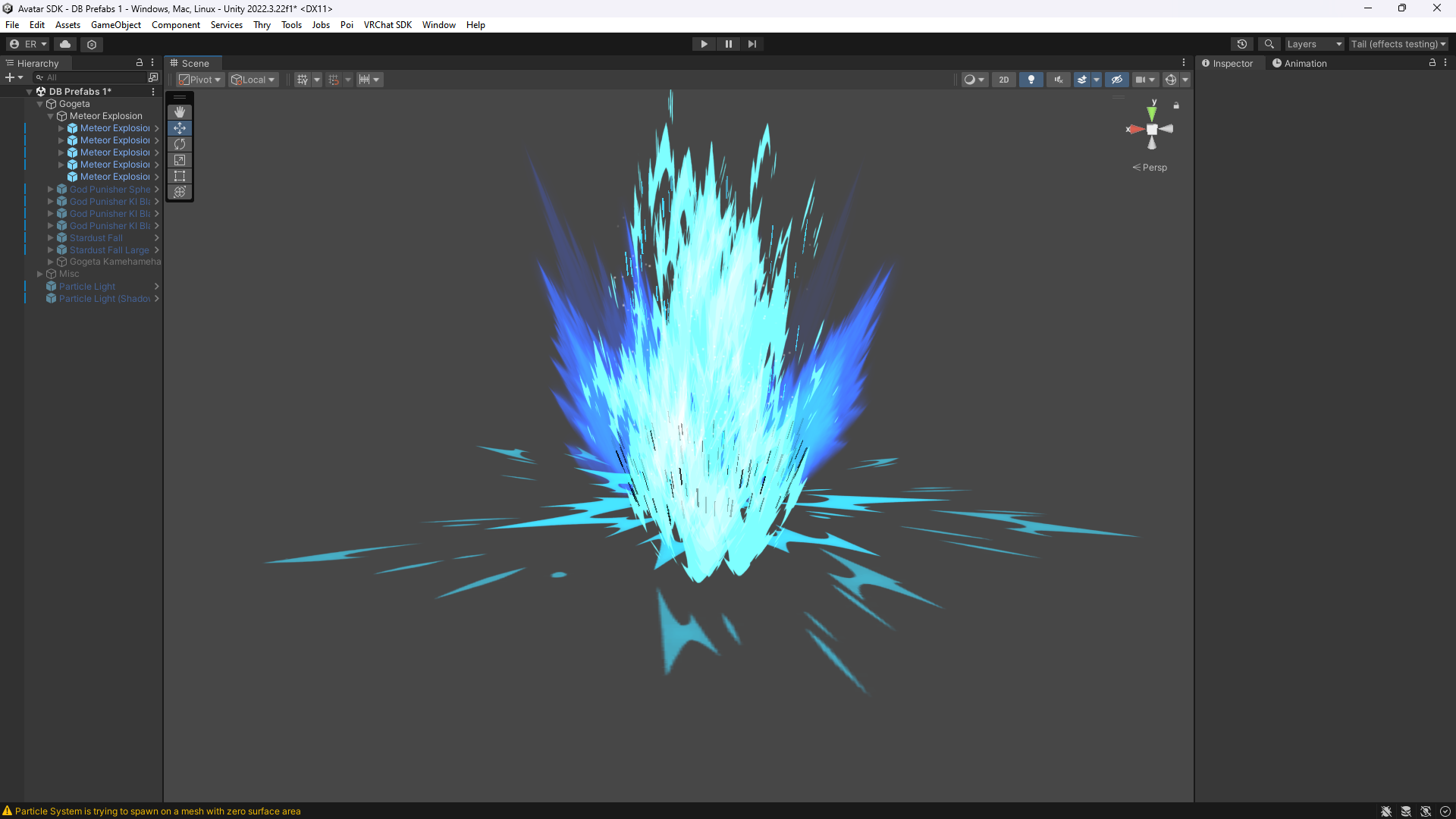Toggle 2D scene view mode
1456x819 pixels.
point(1004,80)
